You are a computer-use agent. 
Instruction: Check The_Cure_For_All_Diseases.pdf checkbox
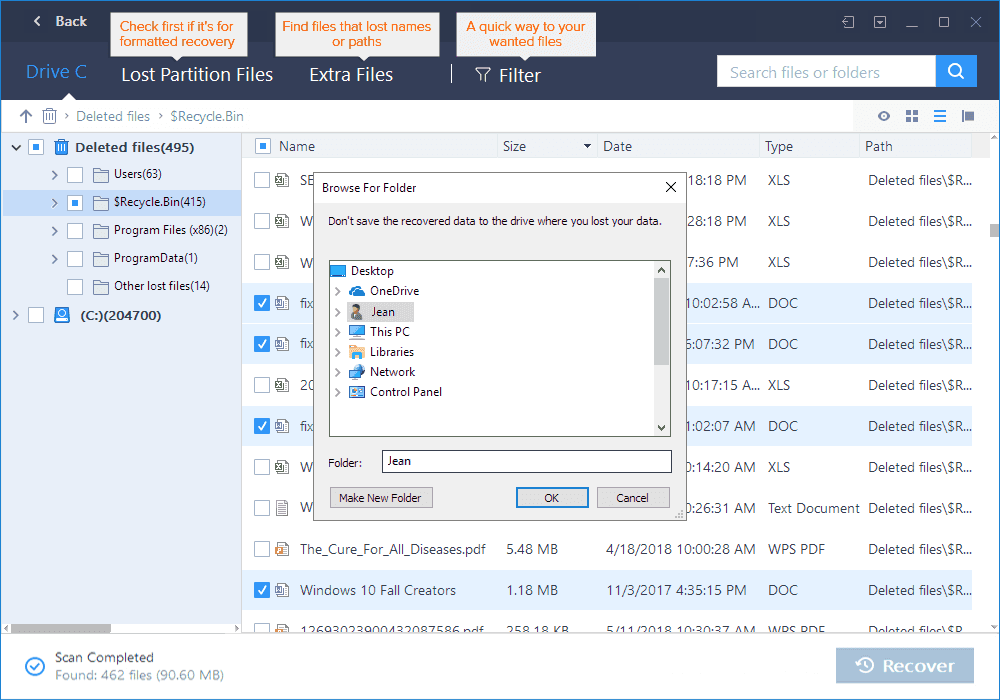(x=261, y=549)
